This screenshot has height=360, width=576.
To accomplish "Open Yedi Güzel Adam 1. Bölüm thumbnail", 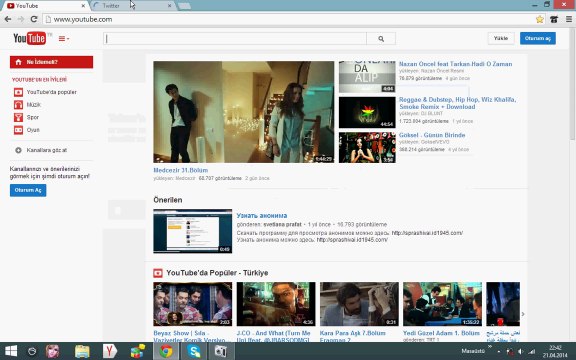I will [442, 304].
